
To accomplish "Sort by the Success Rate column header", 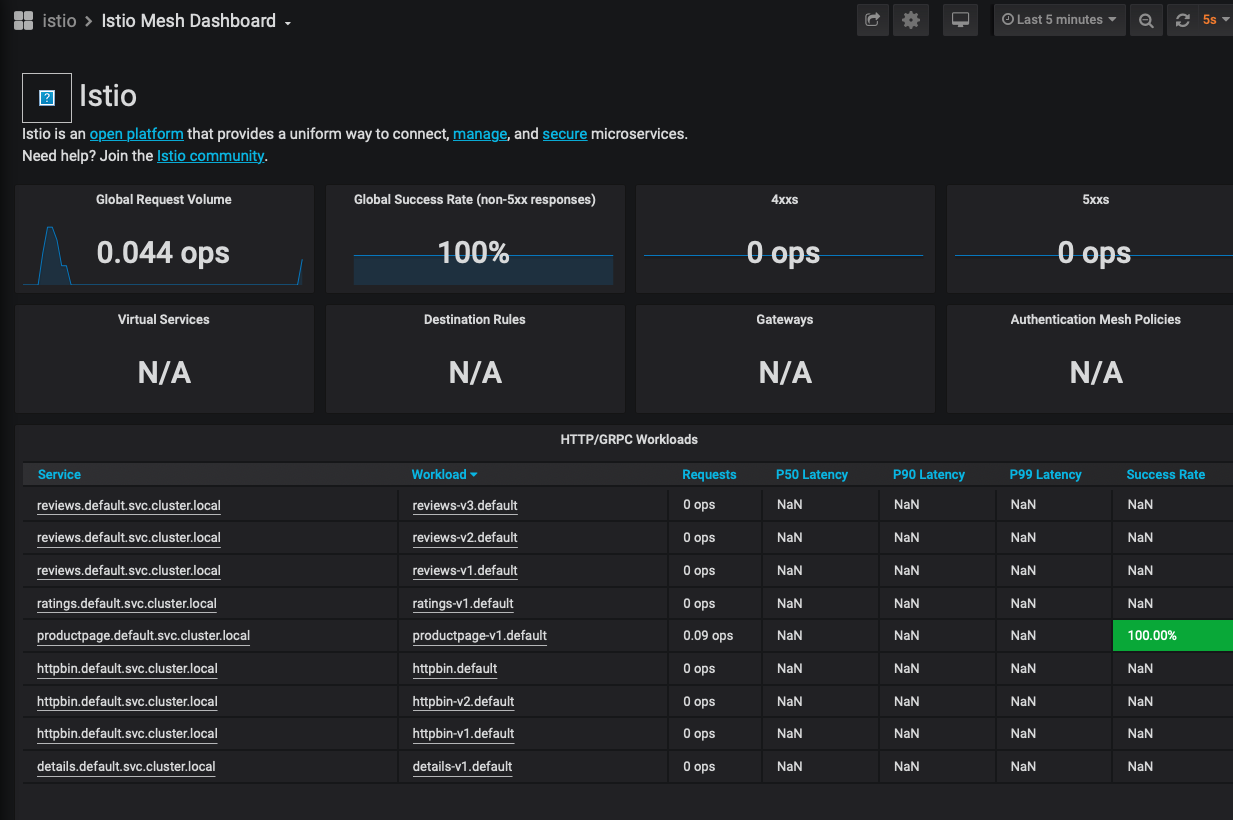I will point(1166,475).
